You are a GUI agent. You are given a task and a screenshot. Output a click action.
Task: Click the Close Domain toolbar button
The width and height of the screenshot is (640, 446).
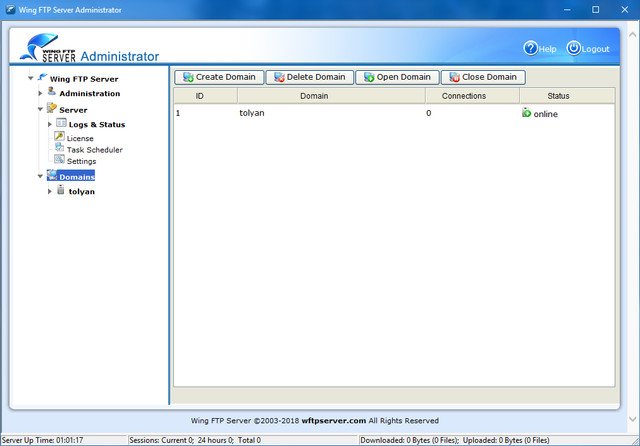coord(483,77)
